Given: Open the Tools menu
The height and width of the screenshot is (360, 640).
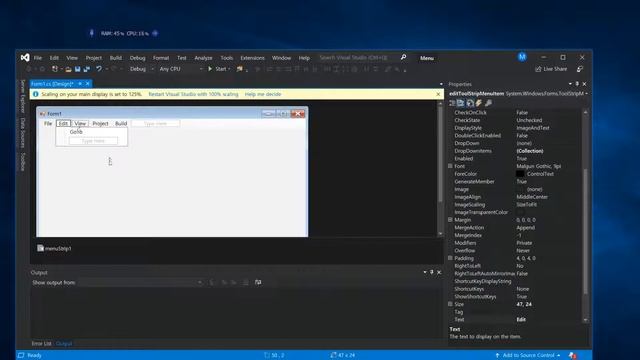Looking at the screenshot, I should point(227,58).
